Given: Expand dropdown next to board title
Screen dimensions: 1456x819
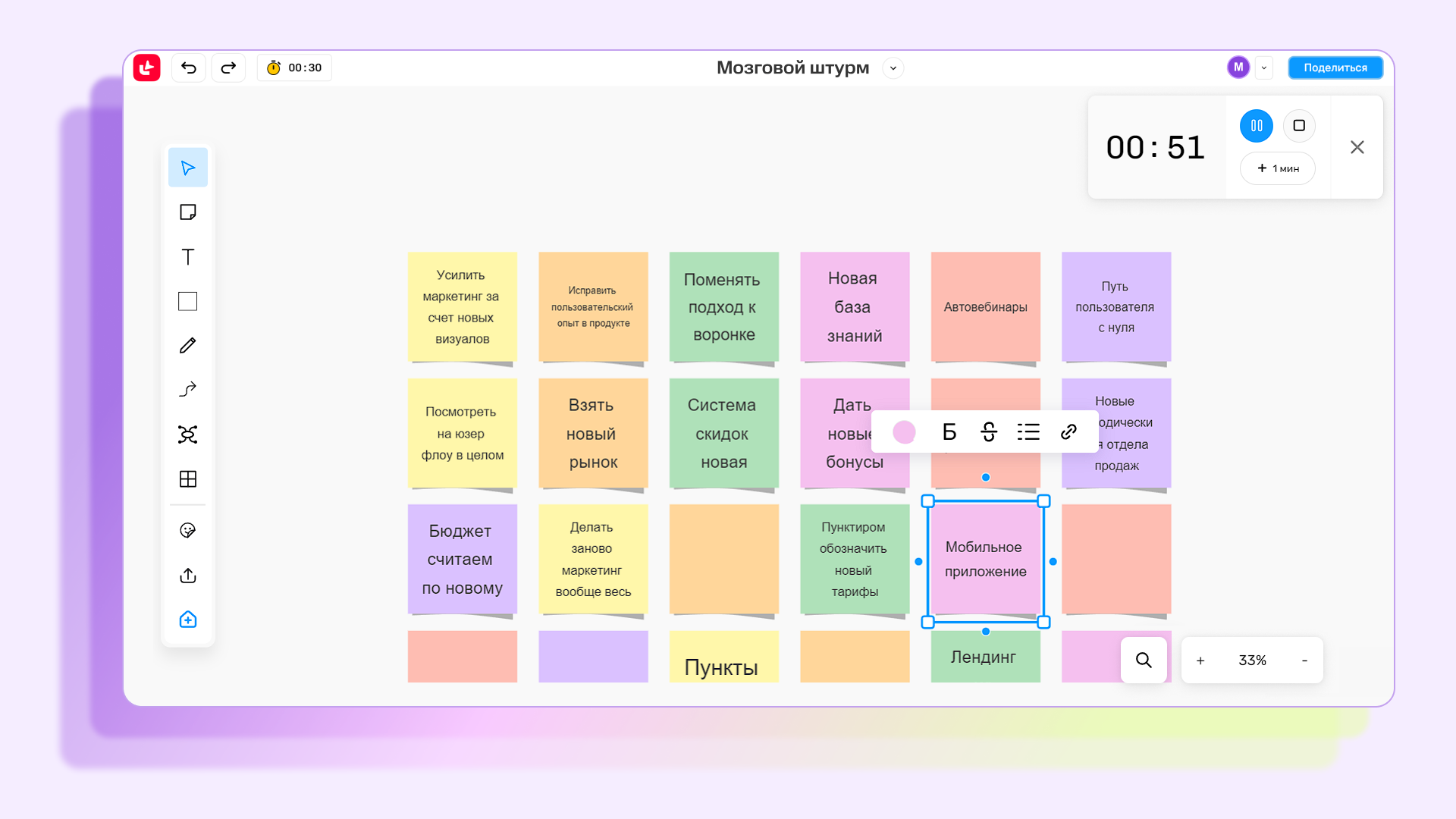Looking at the screenshot, I should click(x=893, y=68).
